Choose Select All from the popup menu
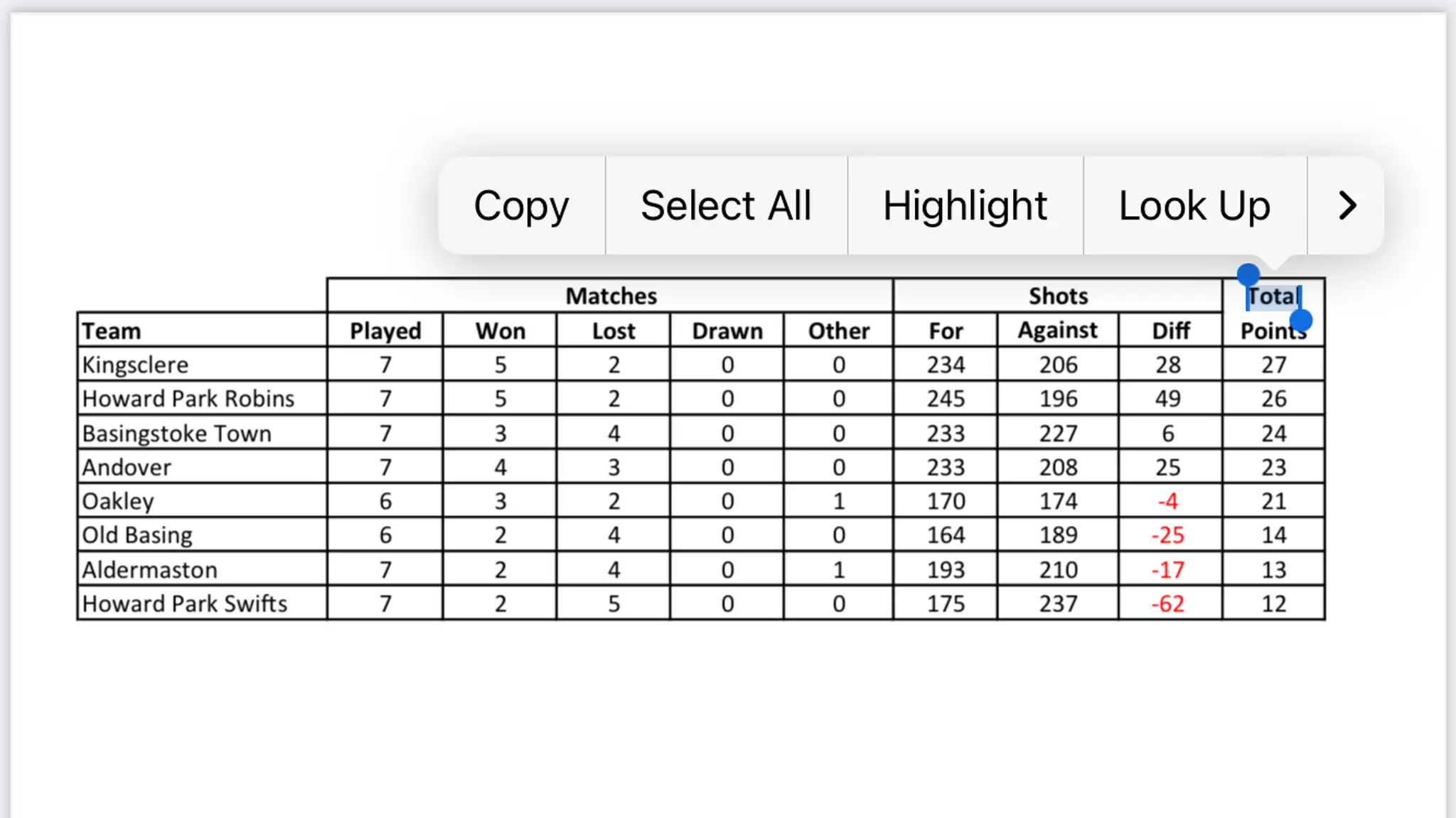 coord(725,206)
